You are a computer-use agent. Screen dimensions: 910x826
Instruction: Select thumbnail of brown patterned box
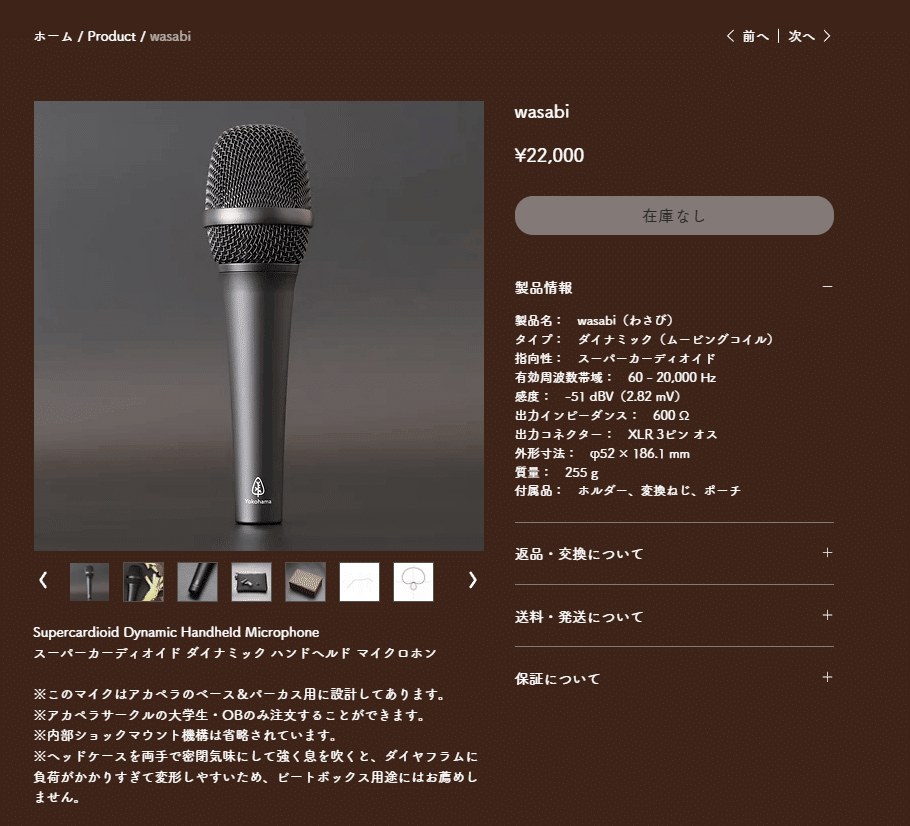tap(305, 582)
